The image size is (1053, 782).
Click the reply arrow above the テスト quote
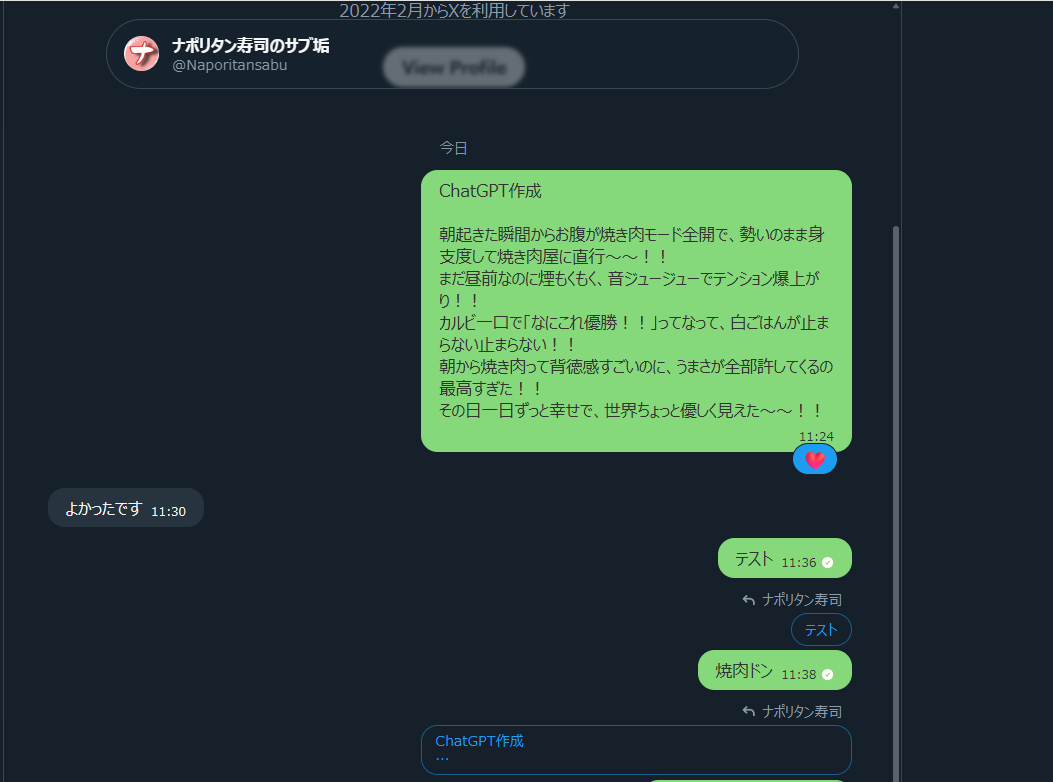pos(749,600)
